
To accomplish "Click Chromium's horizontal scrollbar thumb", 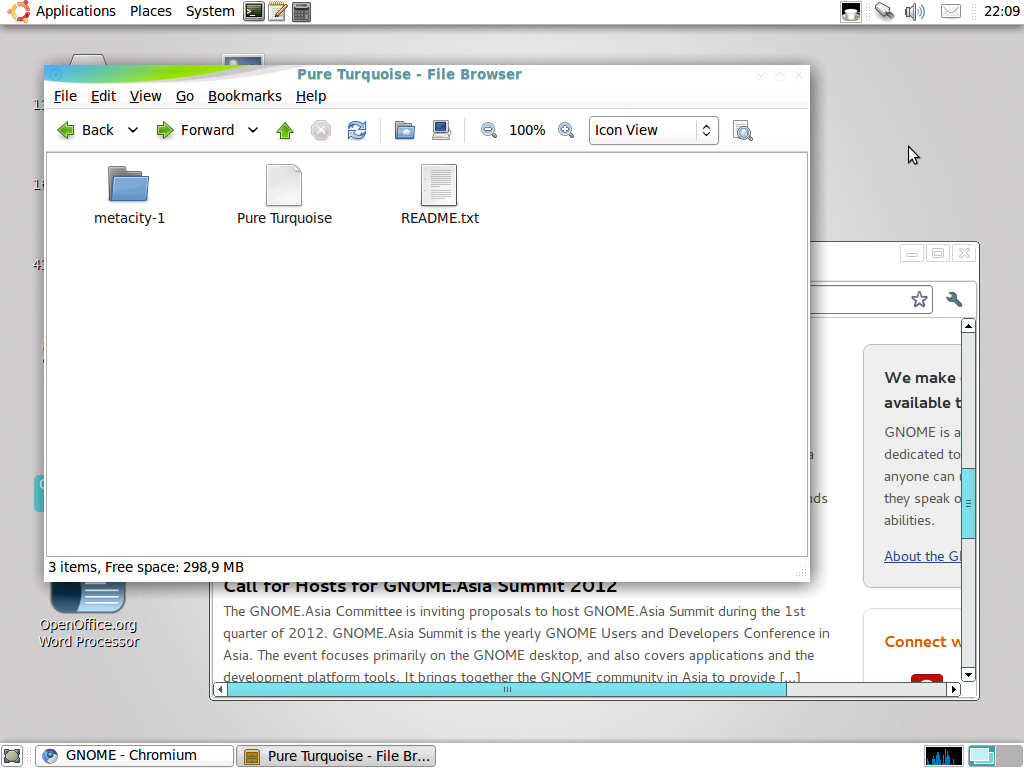I will tap(507, 690).
